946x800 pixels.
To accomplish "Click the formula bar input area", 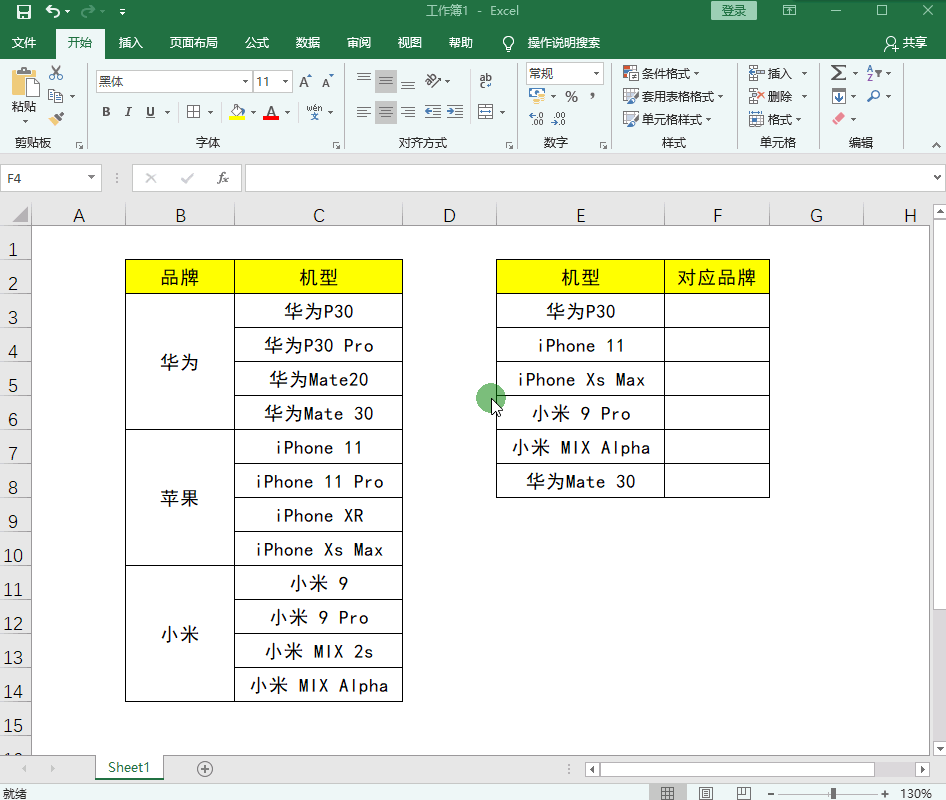I will click(x=588, y=178).
